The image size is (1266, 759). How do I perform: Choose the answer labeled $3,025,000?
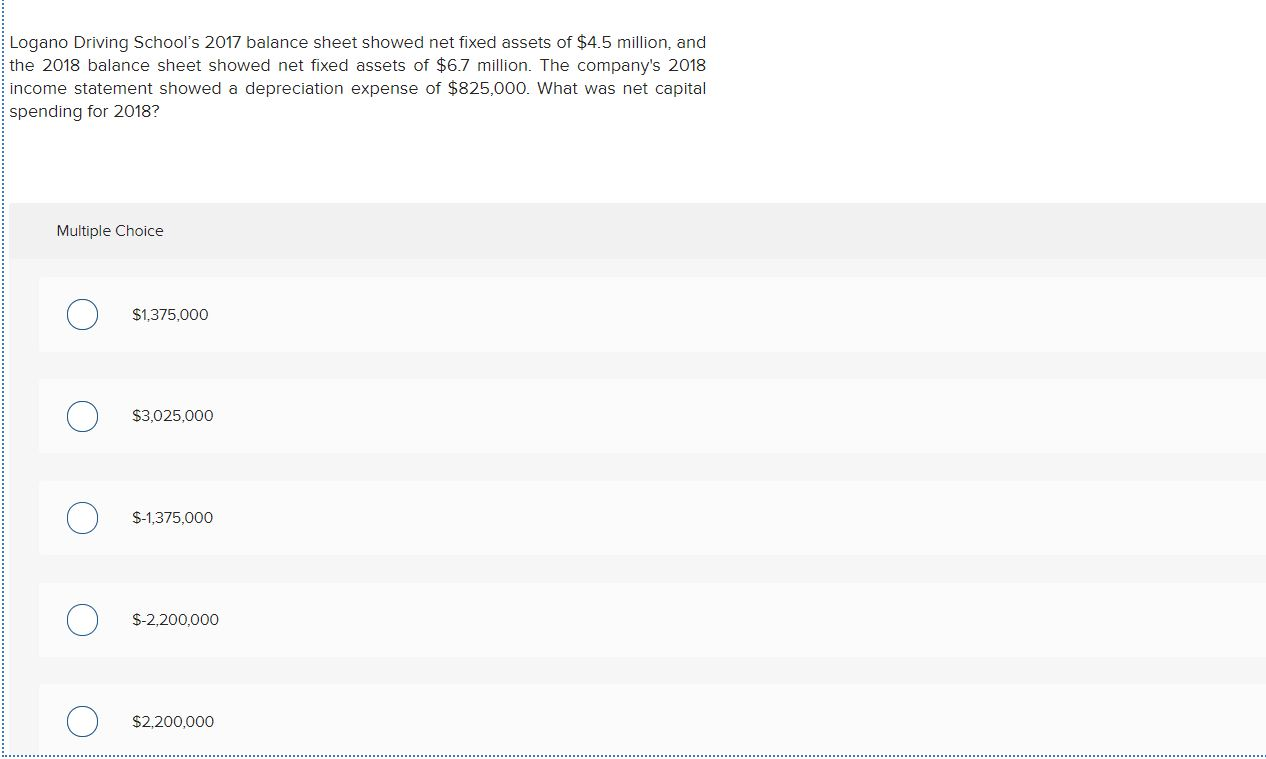click(172, 416)
